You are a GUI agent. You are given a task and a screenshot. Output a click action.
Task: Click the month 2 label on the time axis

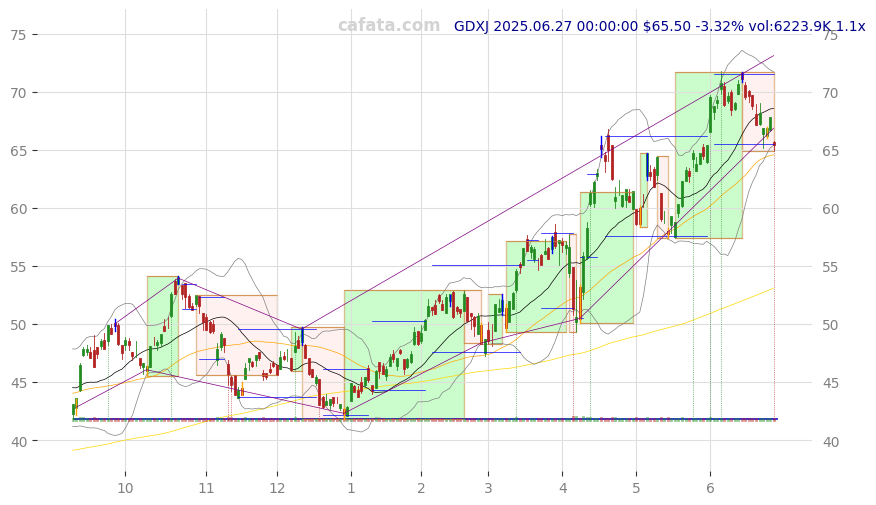pyautogui.click(x=421, y=488)
